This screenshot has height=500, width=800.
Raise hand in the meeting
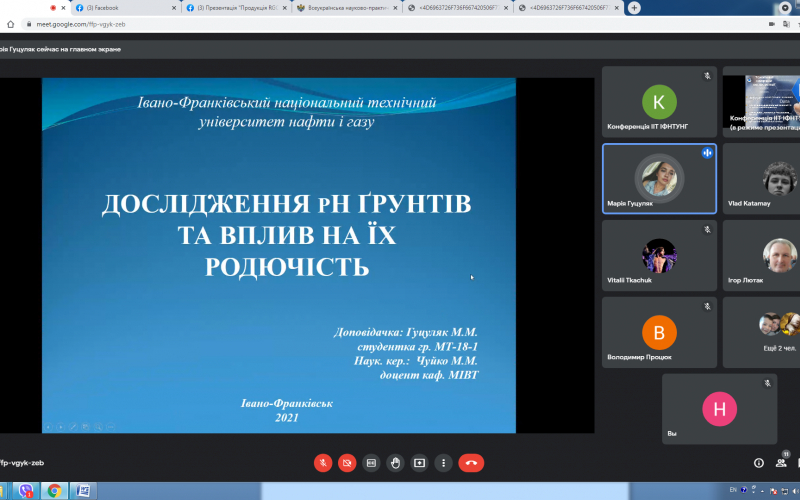(395, 463)
